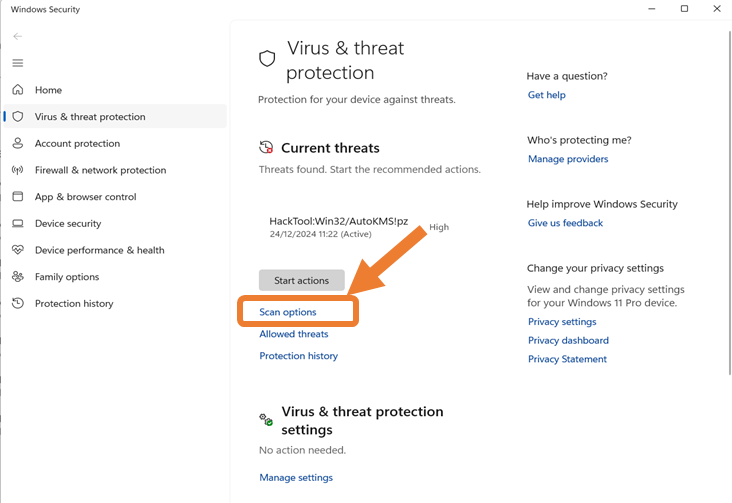Select Virus & threat protection in sidebar
The width and height of the screenshot is (732, 503).
pyautogui.click(x=90, y=117)
